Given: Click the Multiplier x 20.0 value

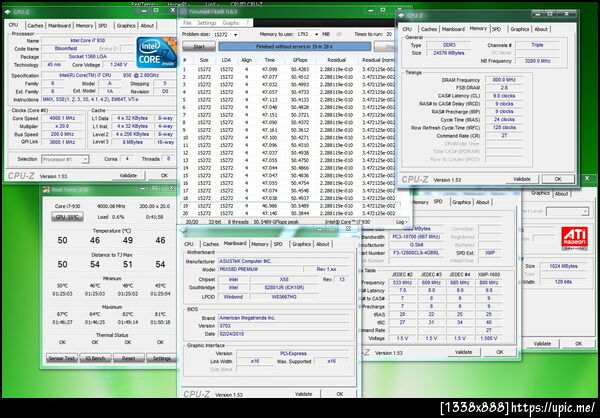Looking at the screenshot, I should pos(63,126).
